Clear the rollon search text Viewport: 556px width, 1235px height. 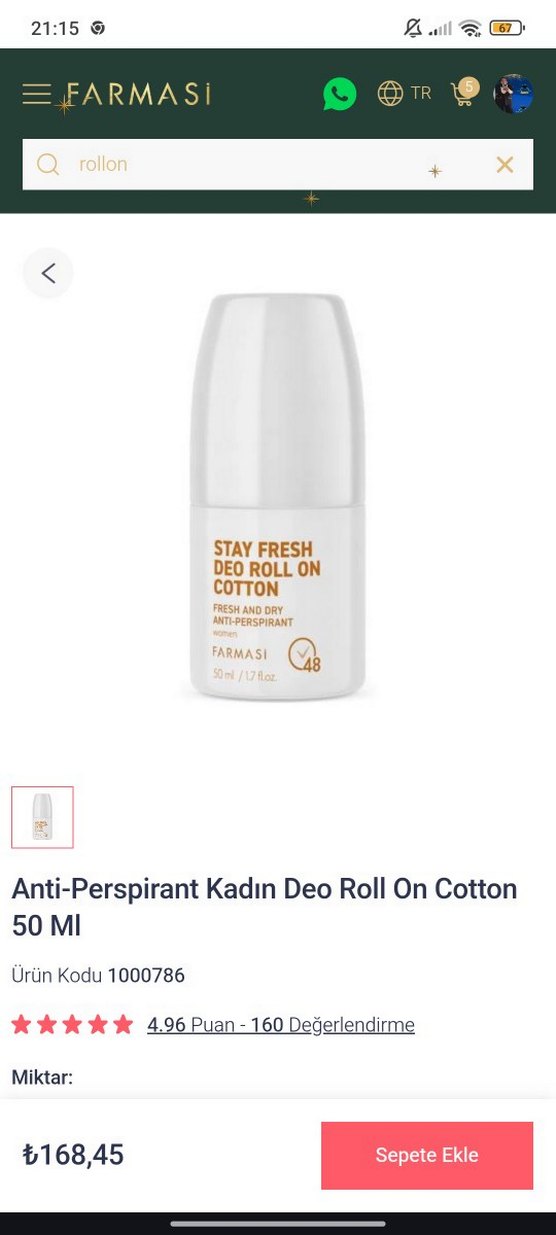505,164
